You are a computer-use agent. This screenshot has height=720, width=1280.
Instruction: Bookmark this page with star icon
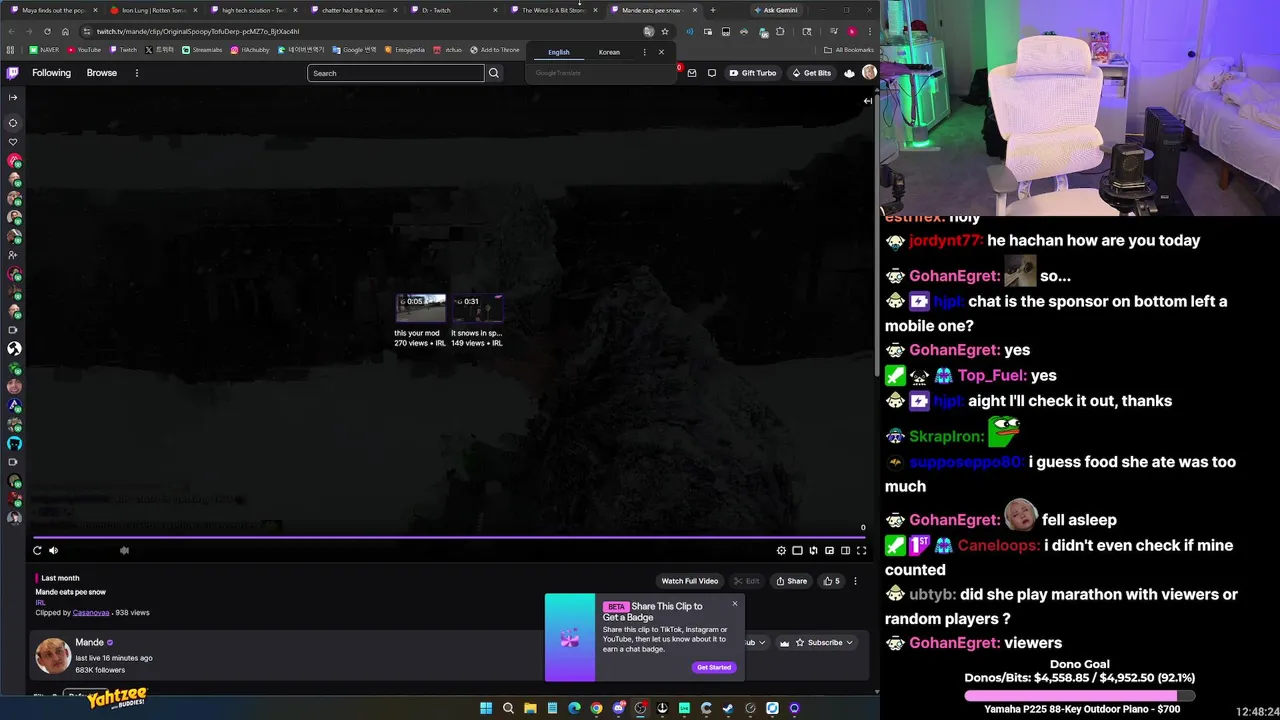(x=665, y=31)
